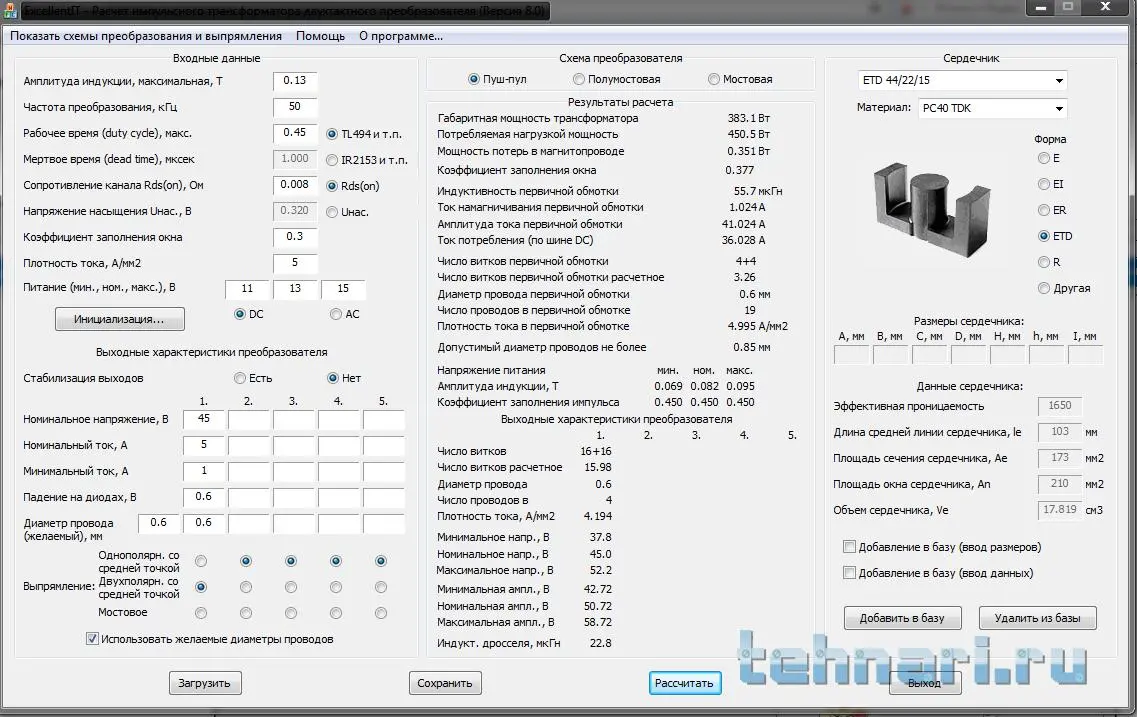The width and height of the screenshot is (1137, 717).
Task: Click output 1 nominal current field 5
Action: [x=204, y=445]
